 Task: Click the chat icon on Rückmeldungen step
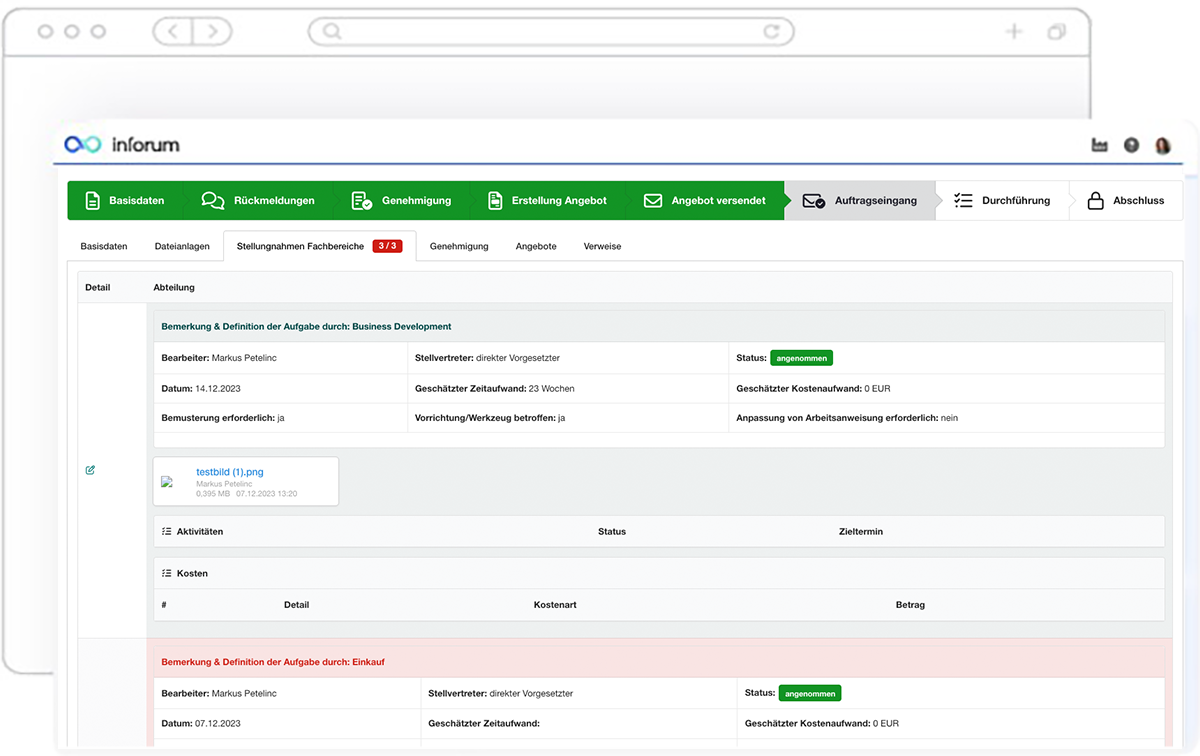point(211,200)
